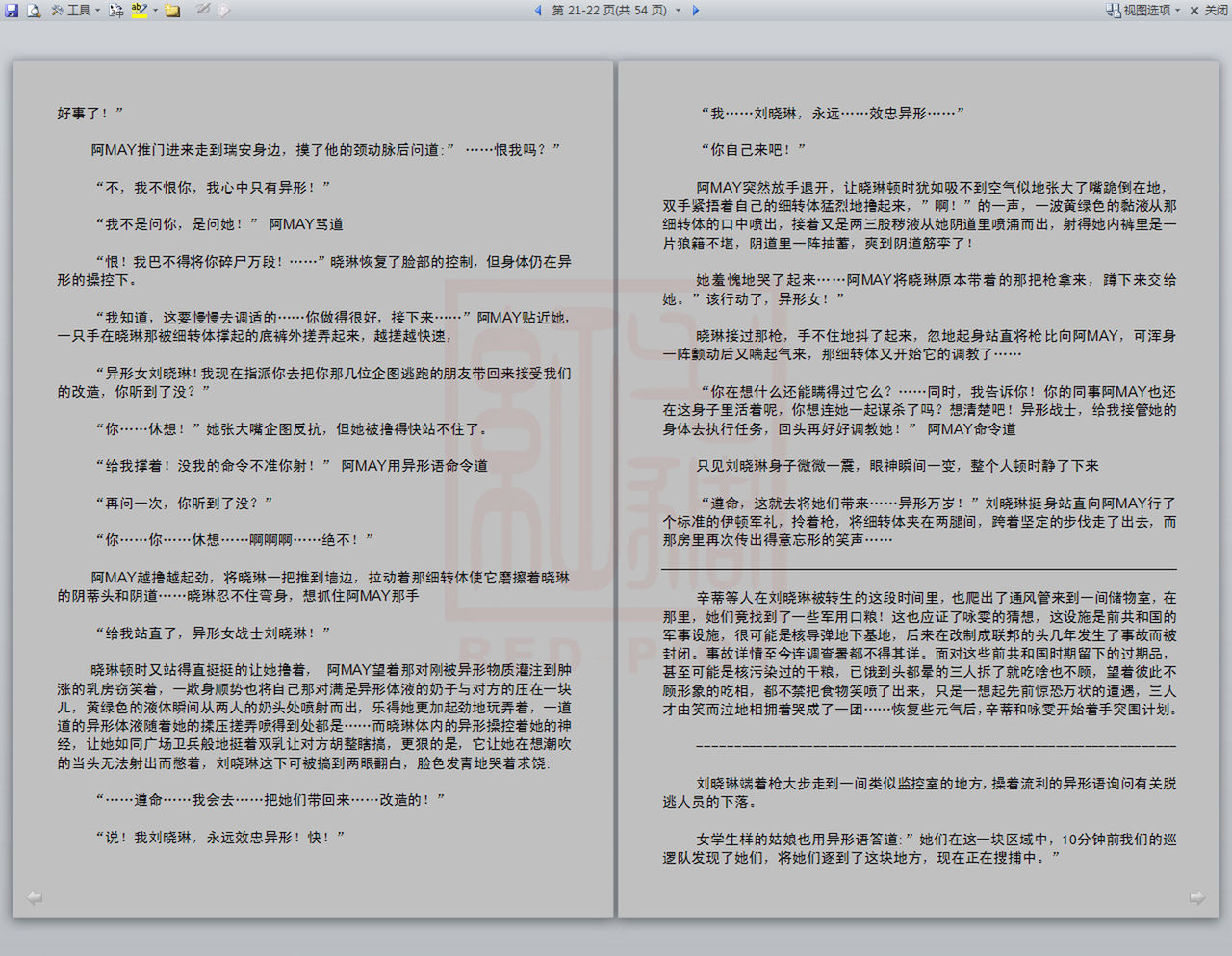
Task: Open highlight color dropdown arrow
Action: pos(155,11)
